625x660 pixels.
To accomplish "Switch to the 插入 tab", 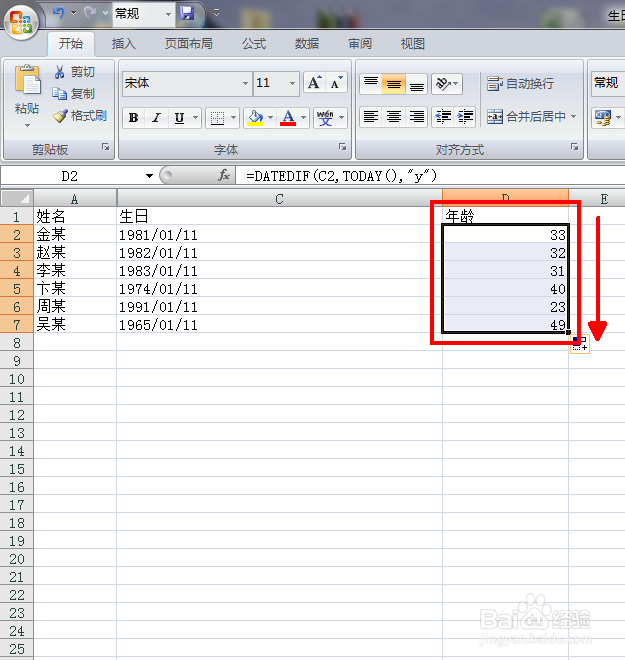I will tap(123, 43).
